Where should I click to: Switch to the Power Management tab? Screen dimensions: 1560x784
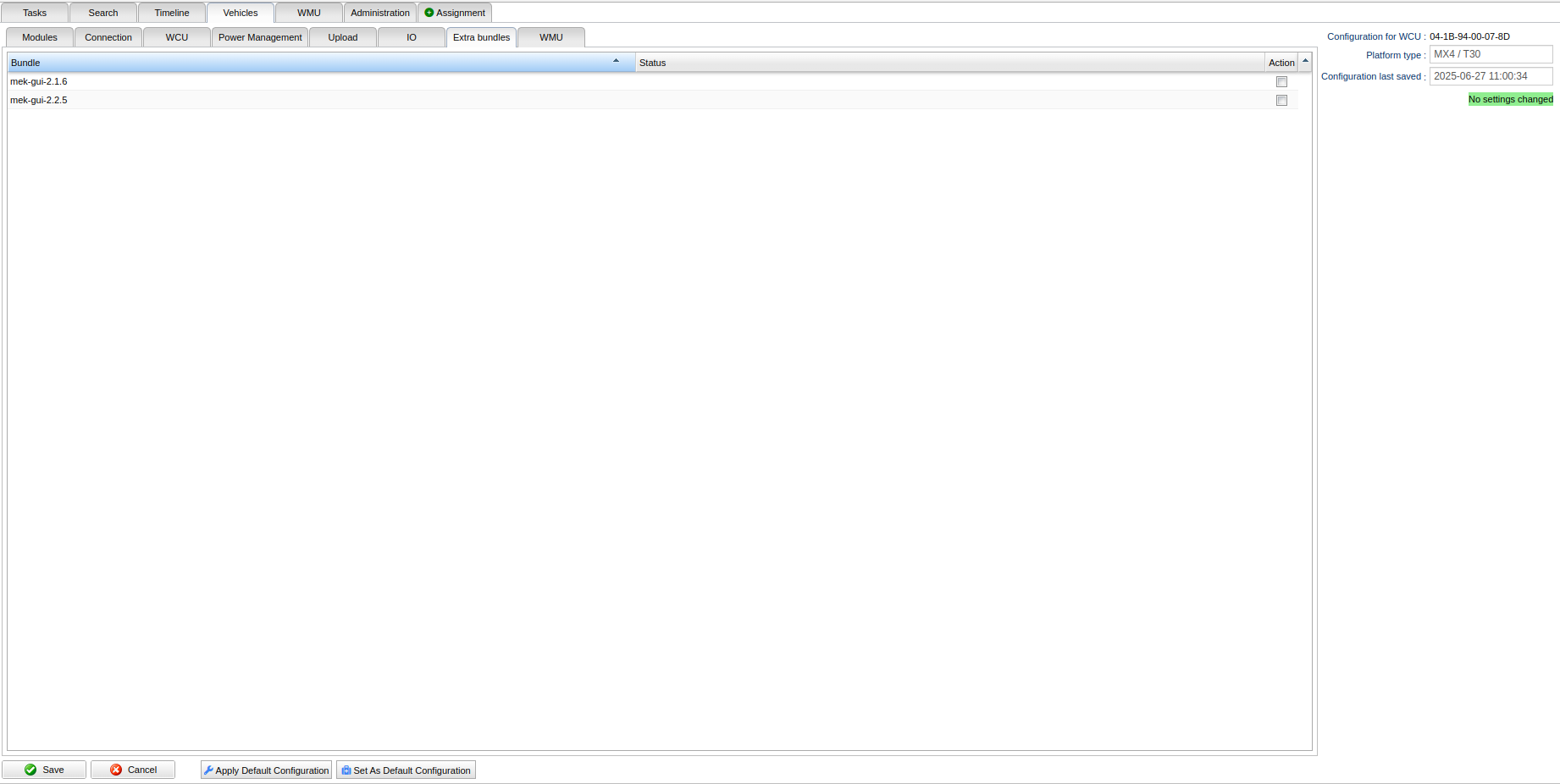(x=259, y=37)
